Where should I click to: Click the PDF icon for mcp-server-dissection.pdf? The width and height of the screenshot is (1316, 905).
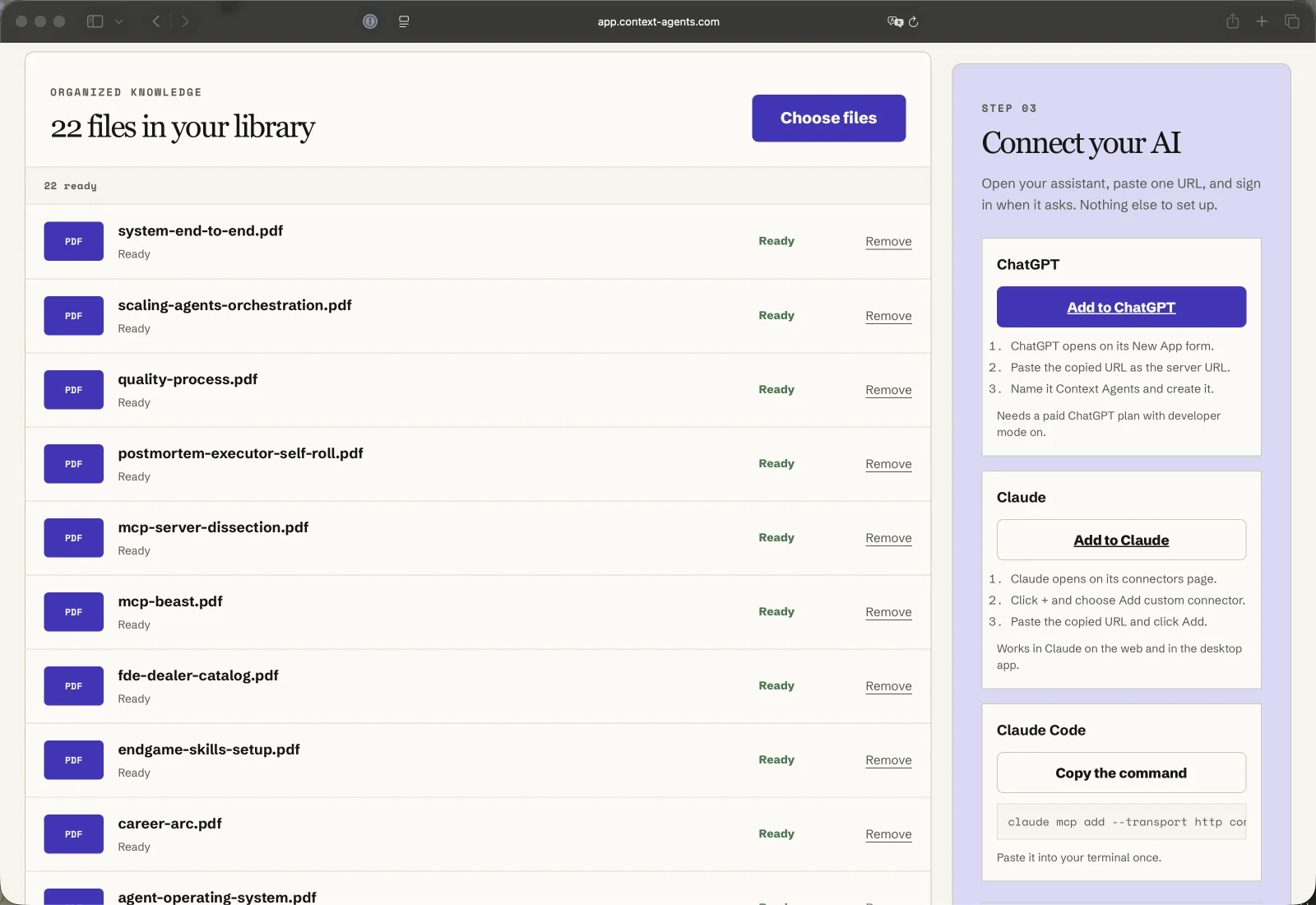[x=74, y=538]
